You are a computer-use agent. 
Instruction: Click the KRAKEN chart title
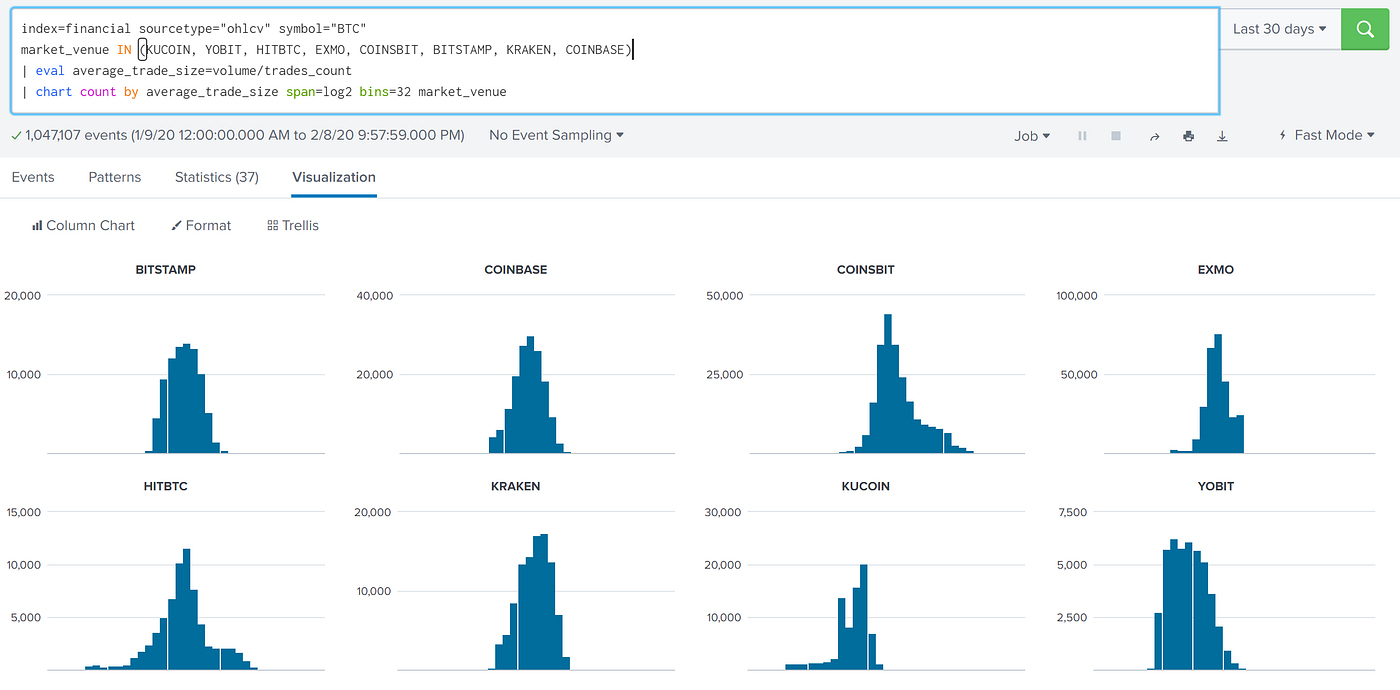click(x=516, y=487)
